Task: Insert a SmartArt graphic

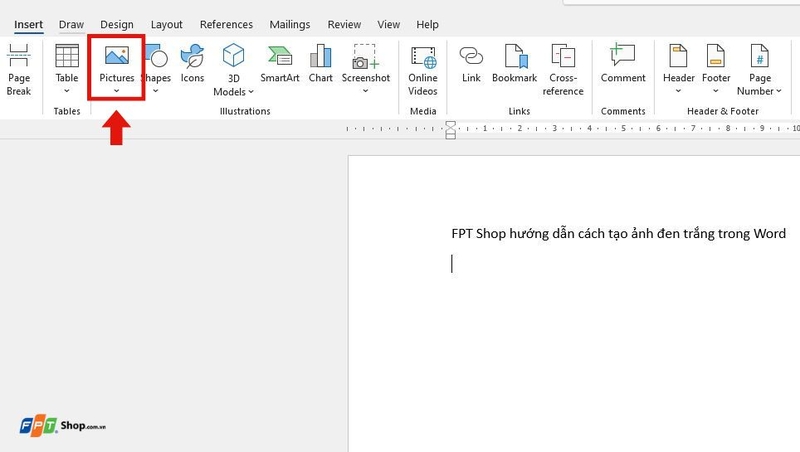Action: [280, 64]
